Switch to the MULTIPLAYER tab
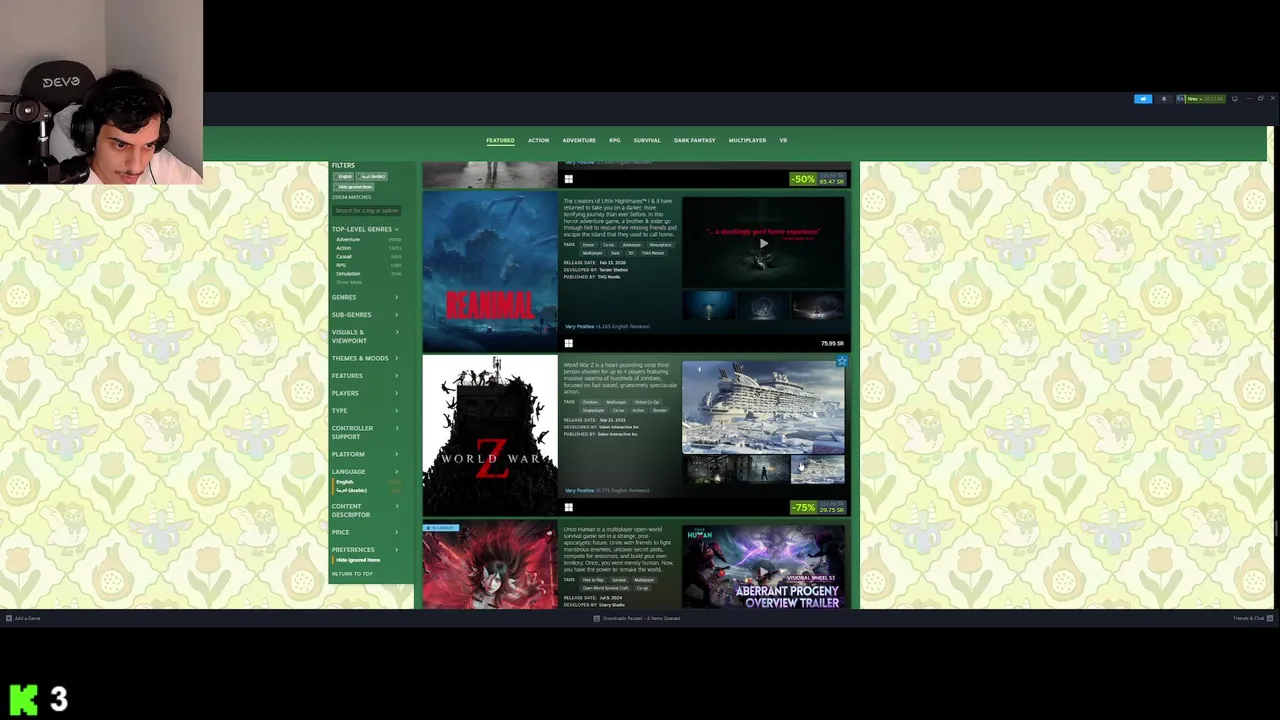 (747, 141)
